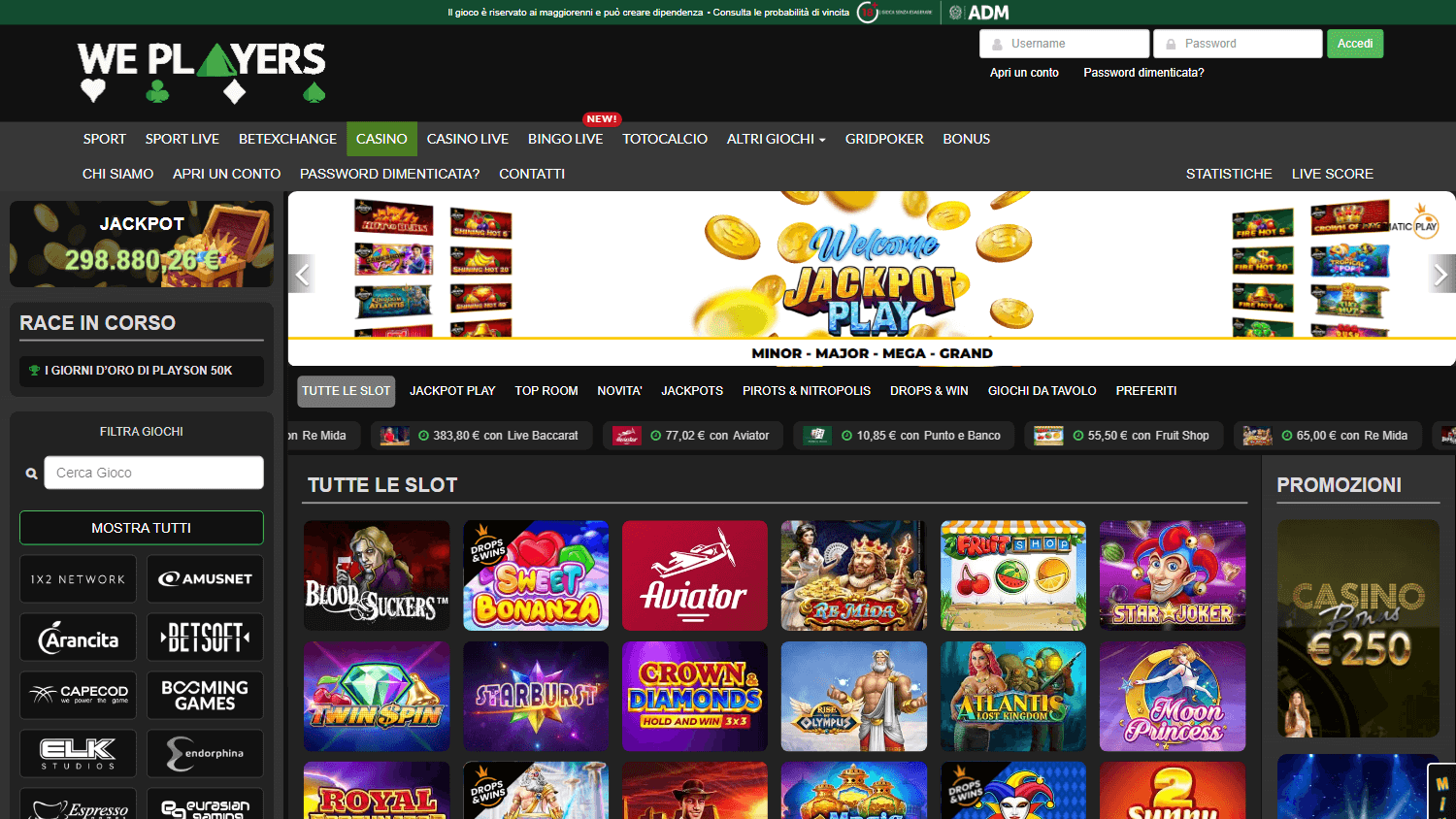1456x819 pixels.
Task: Open the Twin Spin slot
Action: pyautogui.click(x=377, y=696)
